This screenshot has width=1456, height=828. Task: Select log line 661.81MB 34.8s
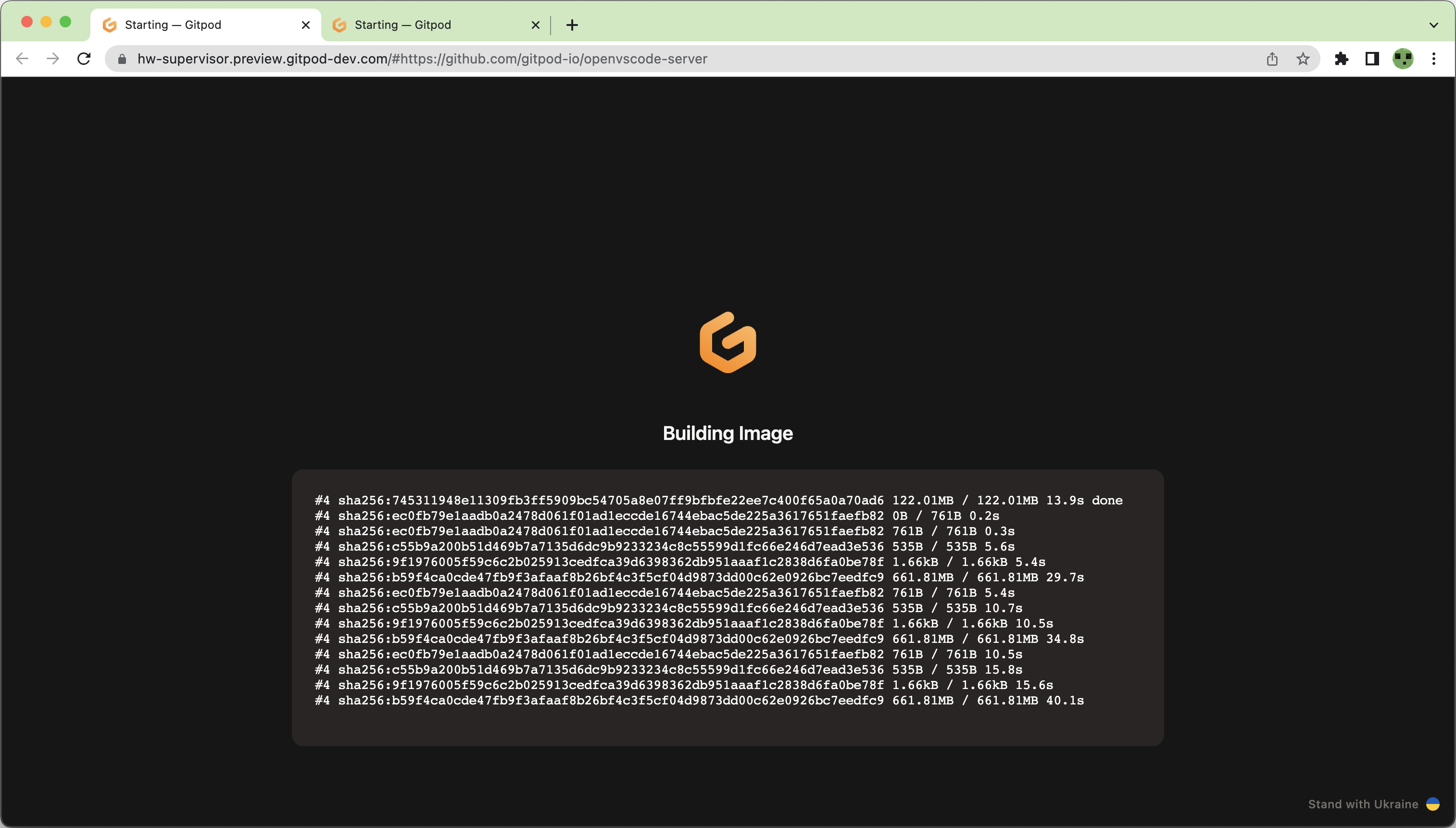click(699, 639)
